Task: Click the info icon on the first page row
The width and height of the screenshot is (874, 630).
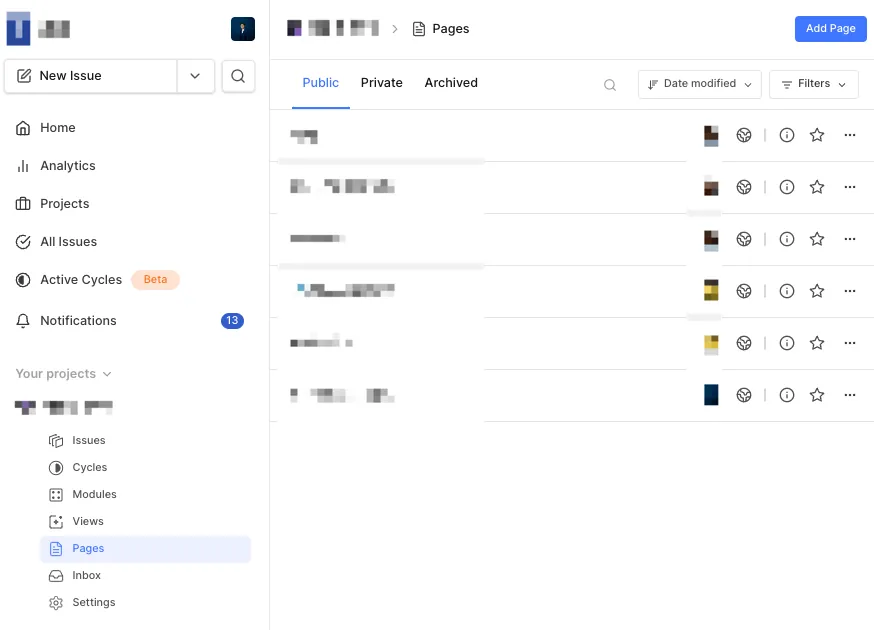Action: (x=787, y=135)
